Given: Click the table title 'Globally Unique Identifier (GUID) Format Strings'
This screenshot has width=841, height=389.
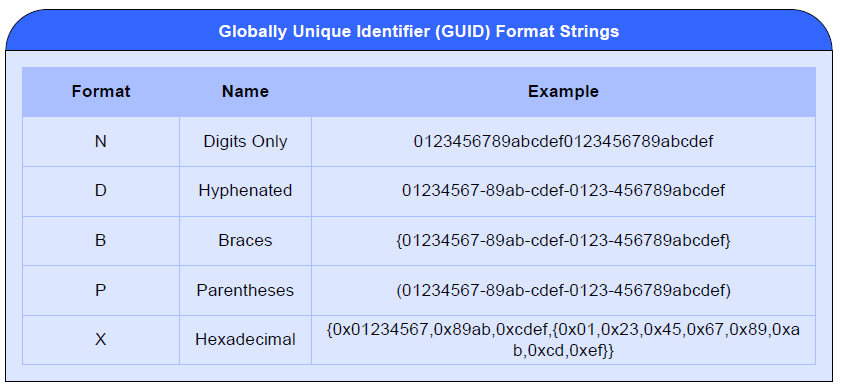Looking at the screenshot, I should (418, 31).
